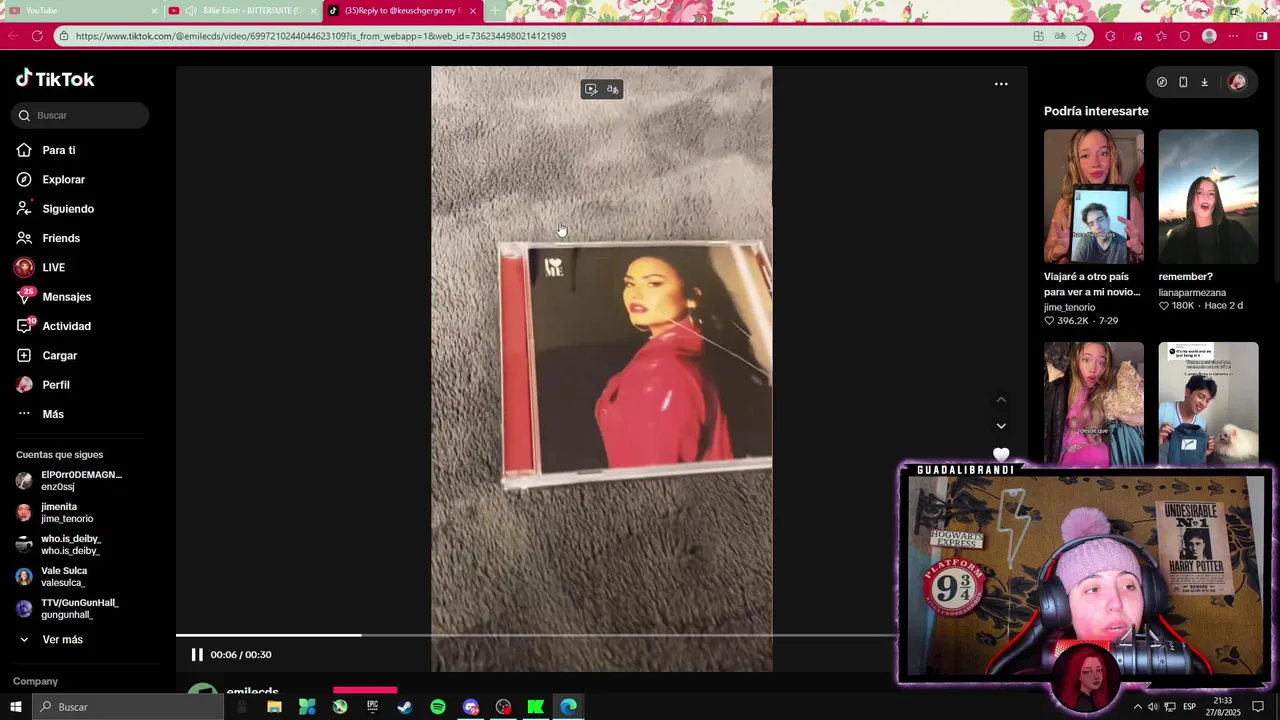Open a new browser tab
The image size is (1280, 720).
[494, 10]
